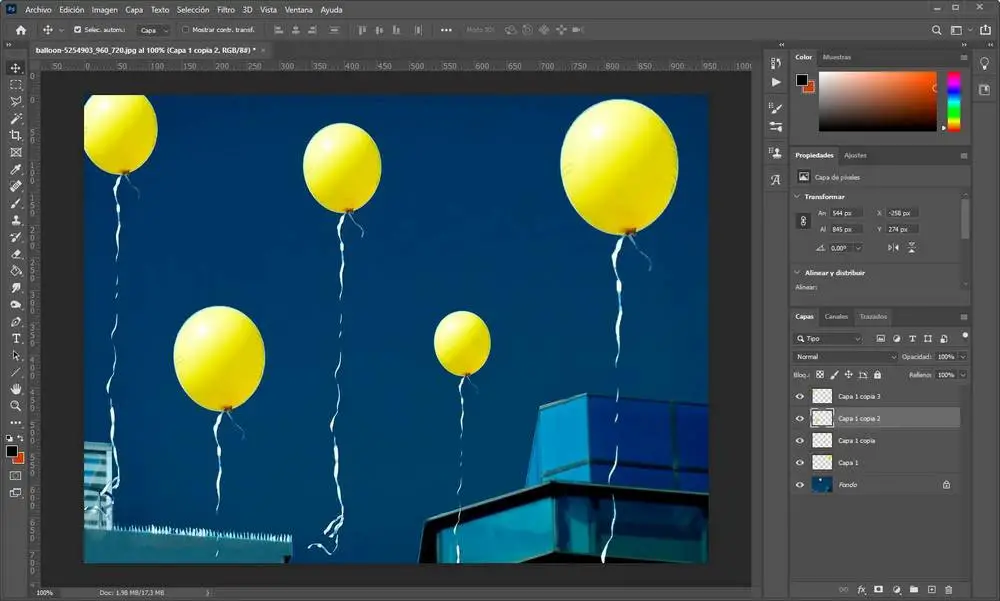Enable Mostrar contr. transf. checkbox
Image resolution: width=1000 pixels, height=601 pixels.
(186, 30)
